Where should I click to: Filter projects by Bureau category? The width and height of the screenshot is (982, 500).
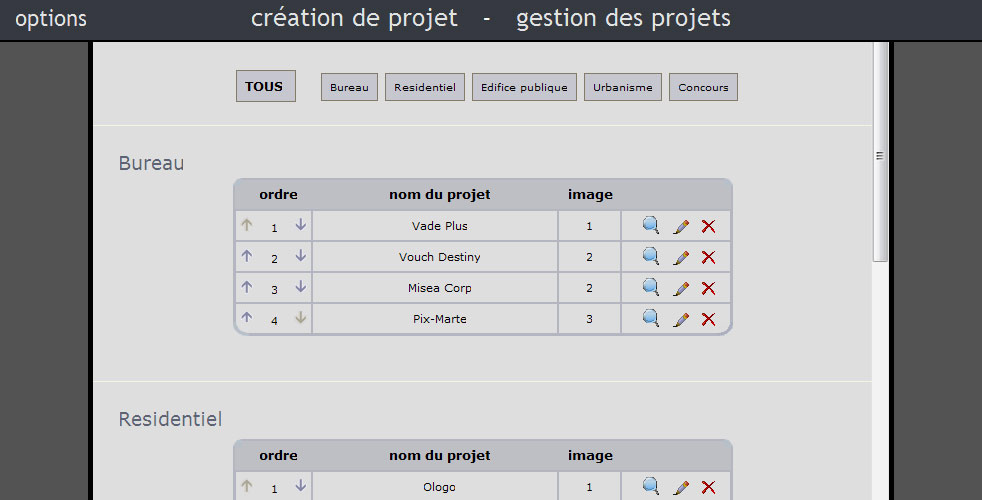349,88
